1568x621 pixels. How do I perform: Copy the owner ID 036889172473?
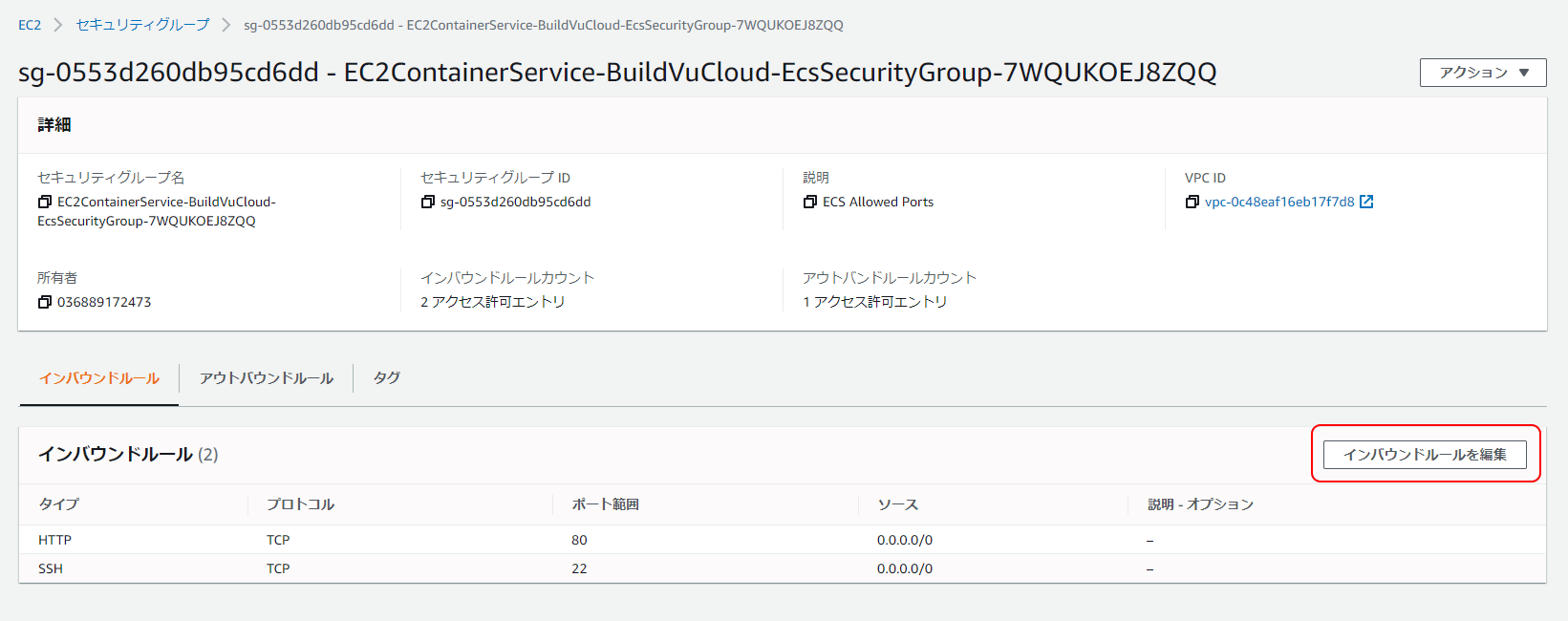coord(45,302)
